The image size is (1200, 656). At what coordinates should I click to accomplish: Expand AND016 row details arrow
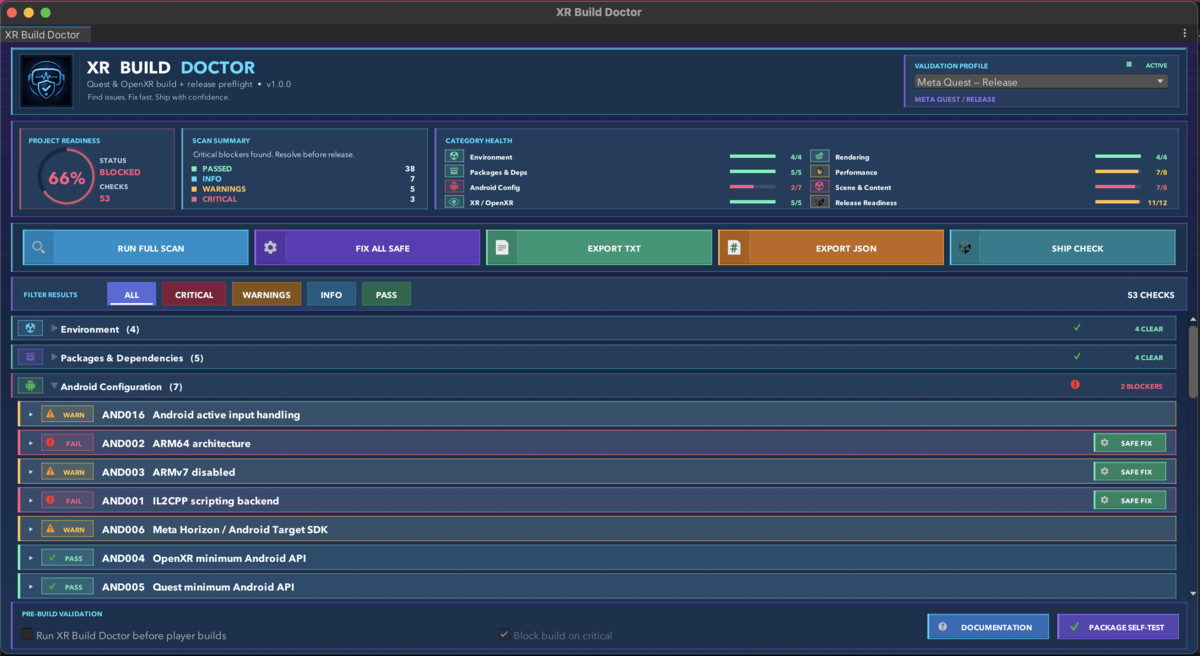pyautogui.click(x=31, y=414)
